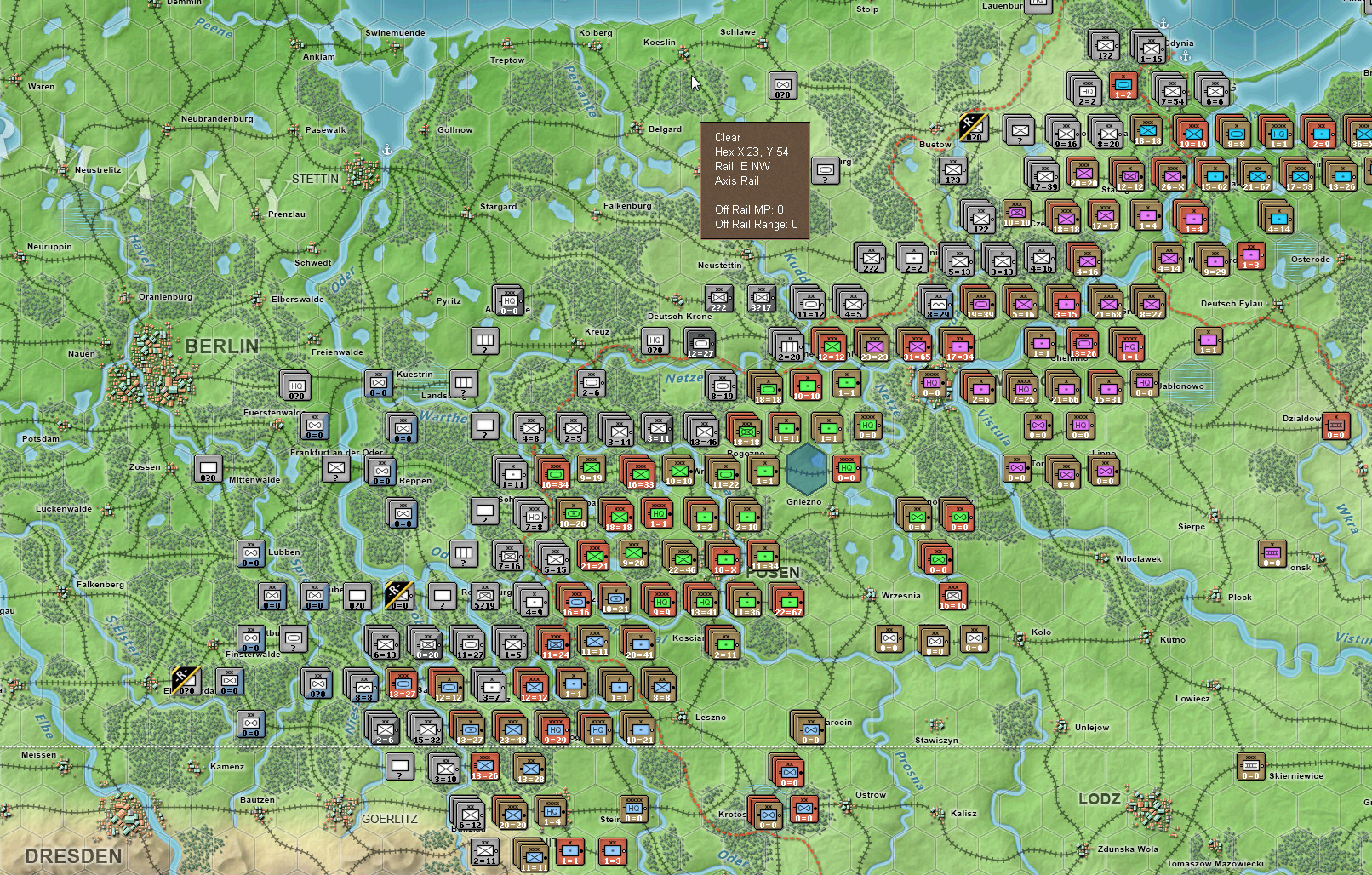This screenshot has height=875, width=1372.
Task: Click the Lodz city hex
Action: (x=1148, y=807)
